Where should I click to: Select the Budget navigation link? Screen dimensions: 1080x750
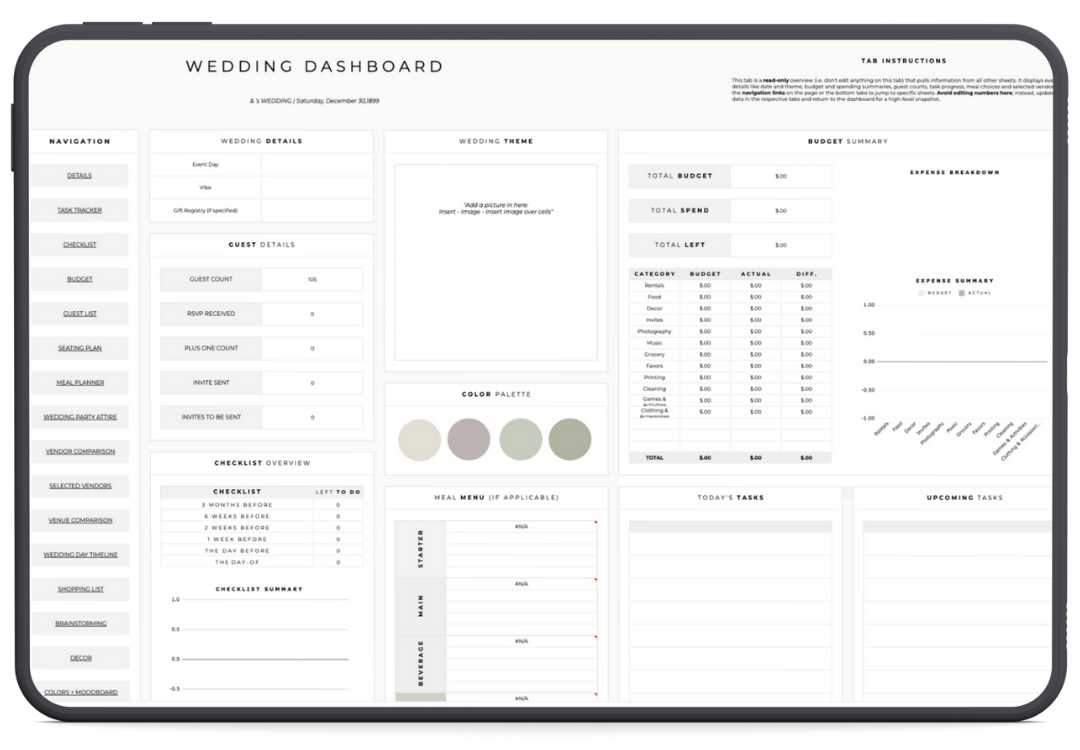pyautogui.click(x=79, y=280)
